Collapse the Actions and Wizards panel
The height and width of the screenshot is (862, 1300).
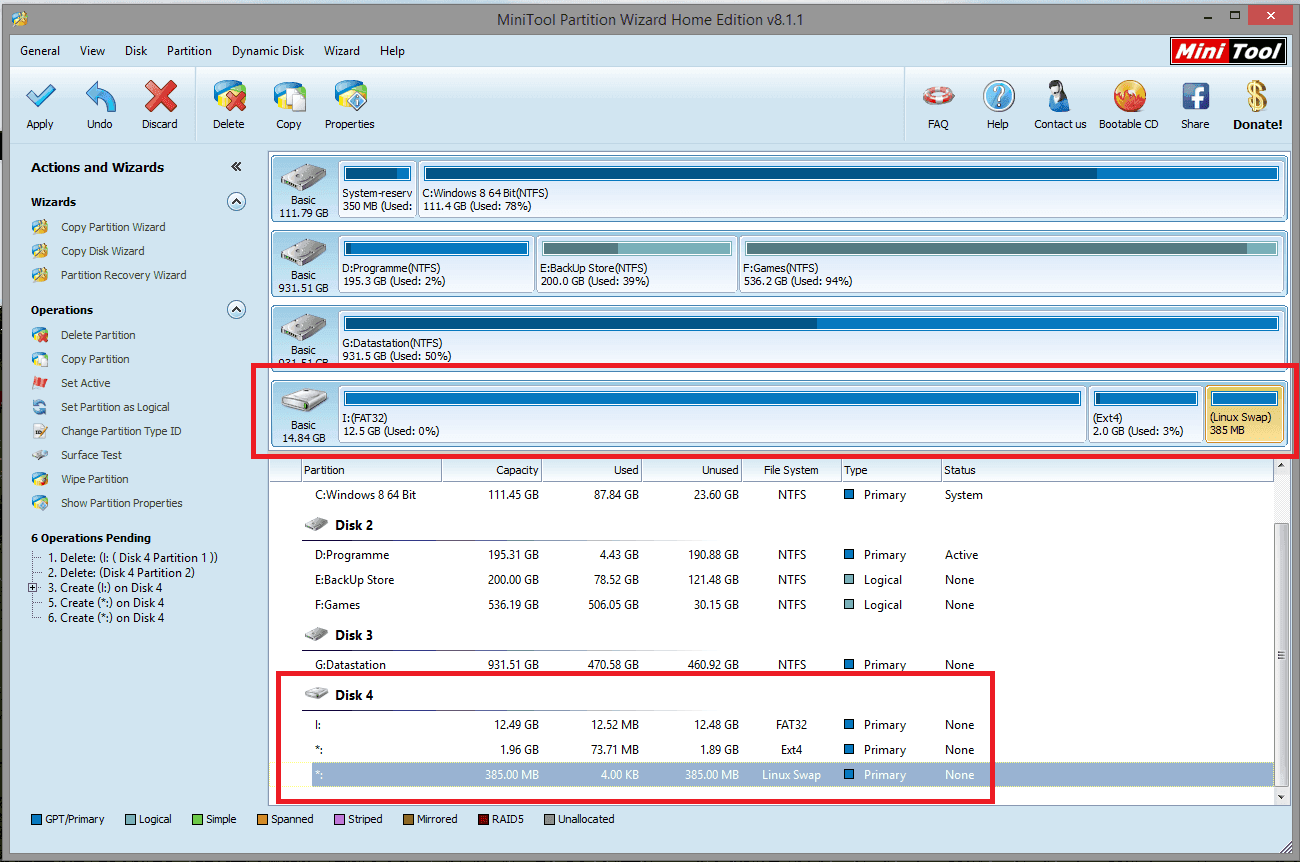[x=236, y=167]
